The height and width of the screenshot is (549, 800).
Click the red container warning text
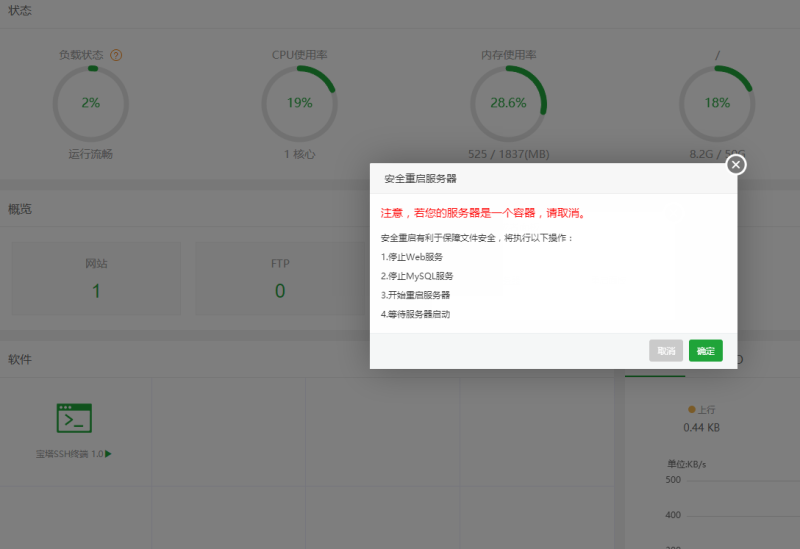coord(482,213)
